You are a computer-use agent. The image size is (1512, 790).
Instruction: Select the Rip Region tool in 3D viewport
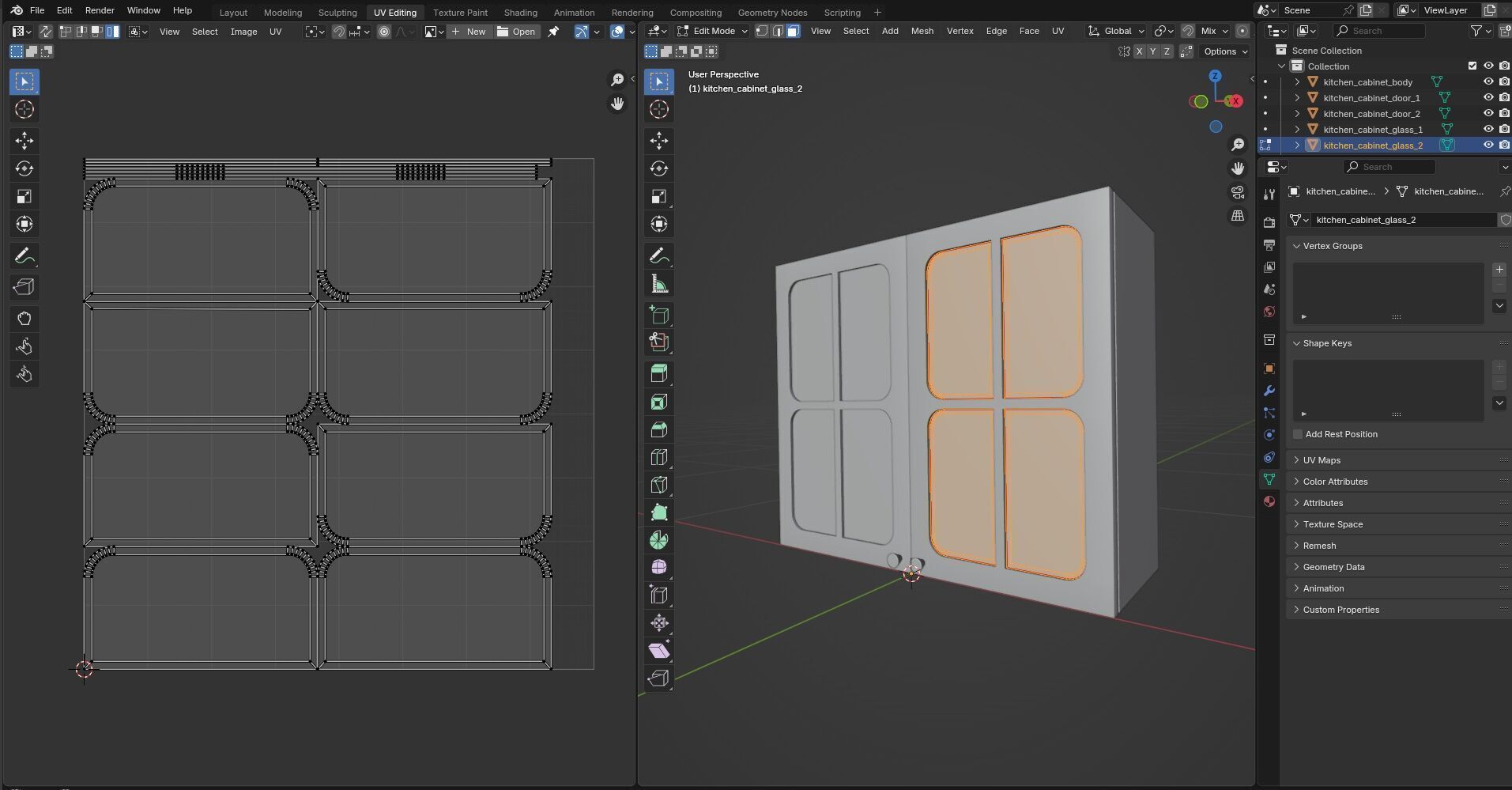[659, 678]
